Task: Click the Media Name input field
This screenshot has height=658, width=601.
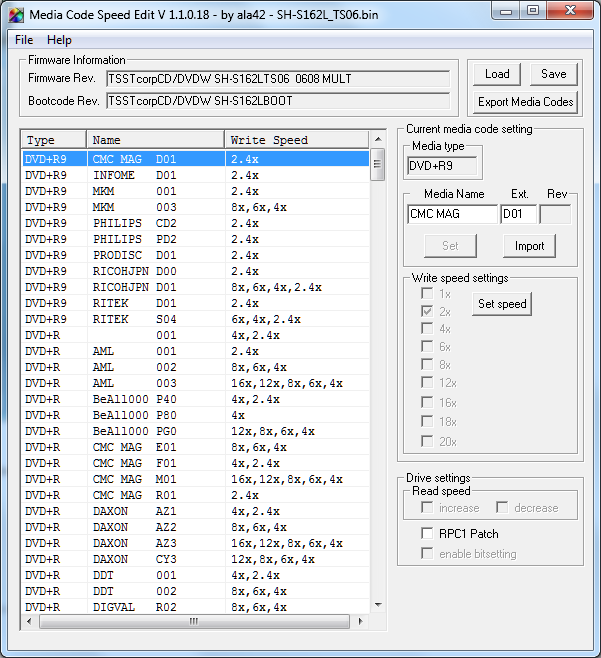Action: pos(452,214)
